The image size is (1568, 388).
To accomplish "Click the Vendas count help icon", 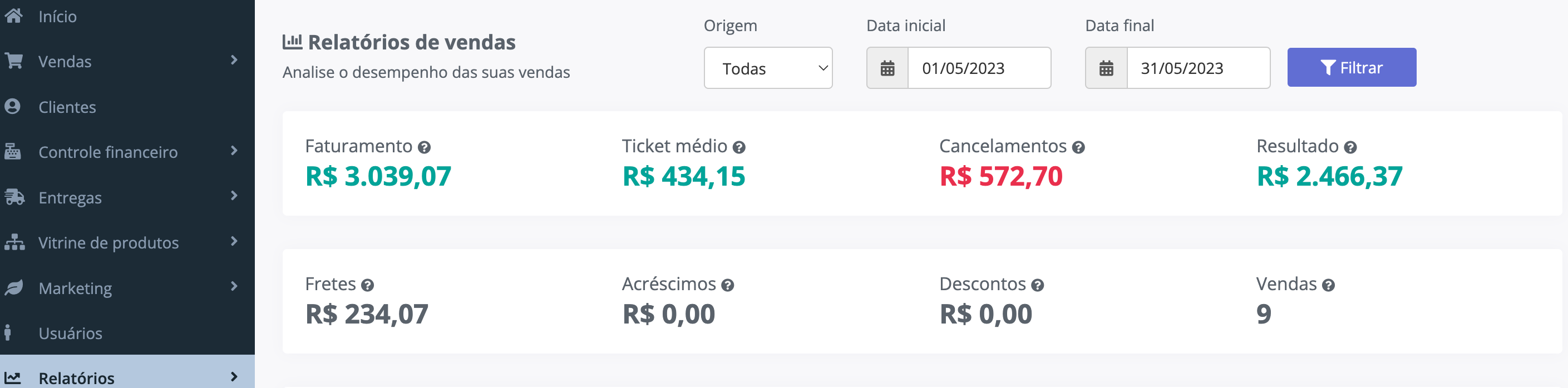I will click(1328, 285).
